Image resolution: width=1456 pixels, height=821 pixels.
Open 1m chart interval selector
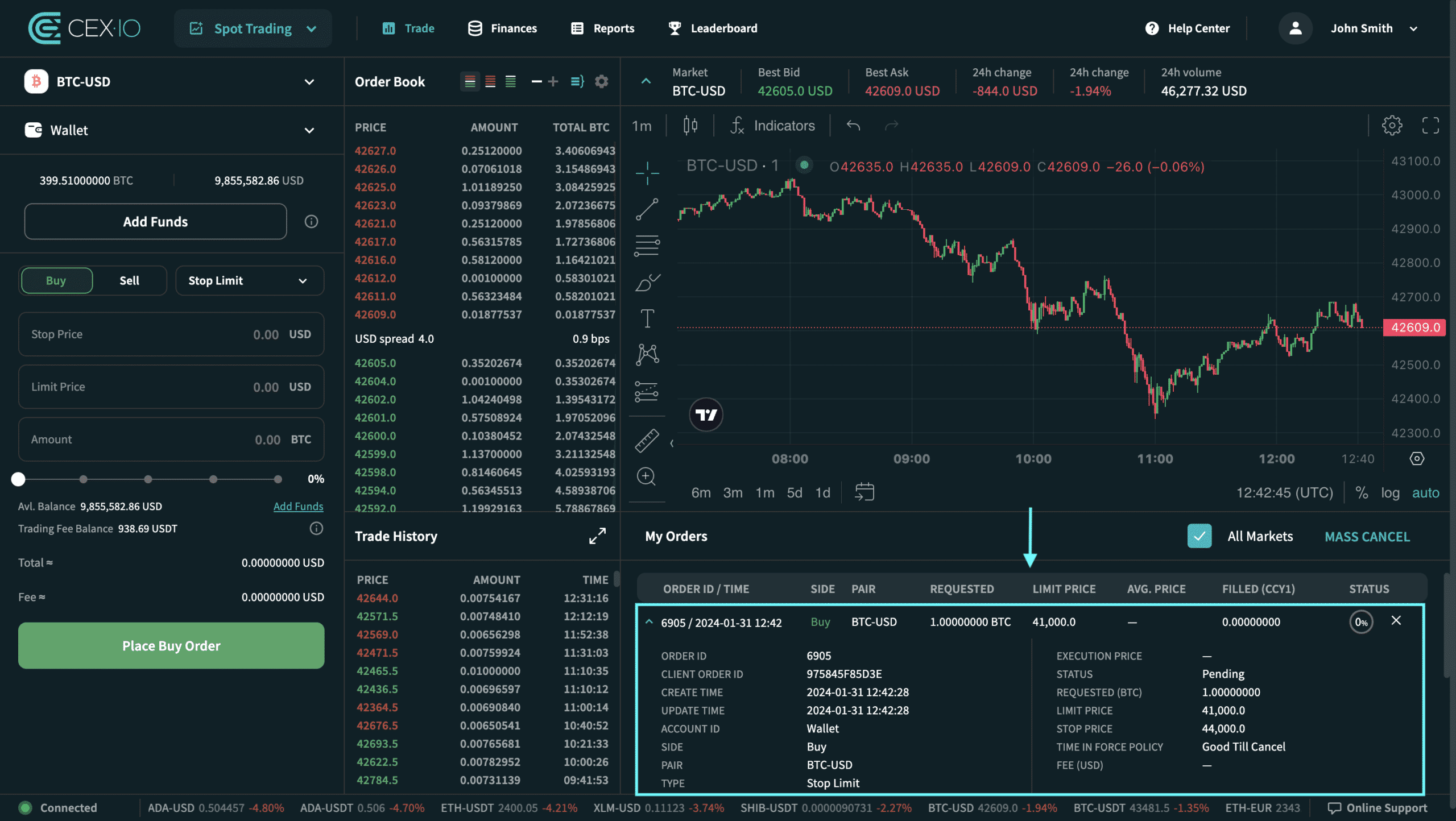642,126
